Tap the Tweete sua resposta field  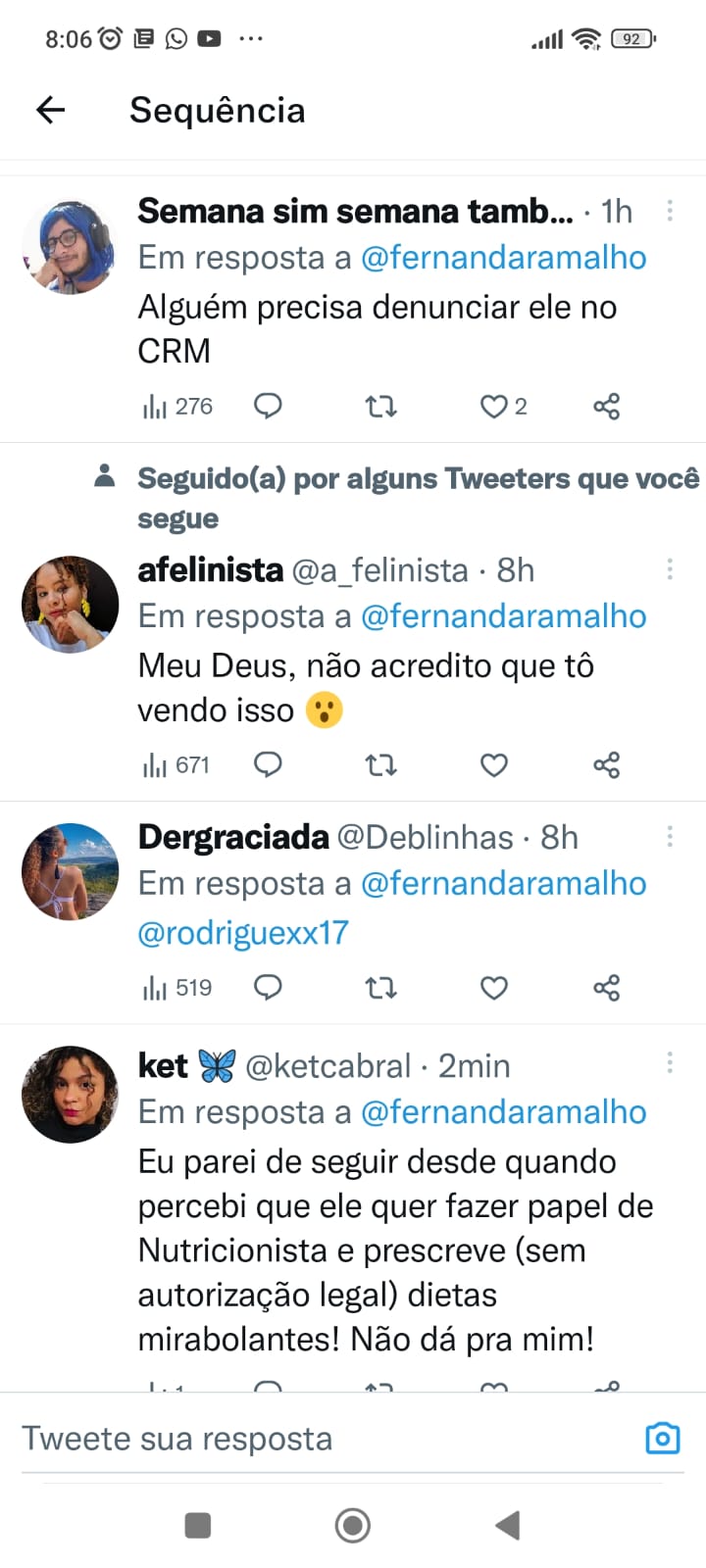294,1438
